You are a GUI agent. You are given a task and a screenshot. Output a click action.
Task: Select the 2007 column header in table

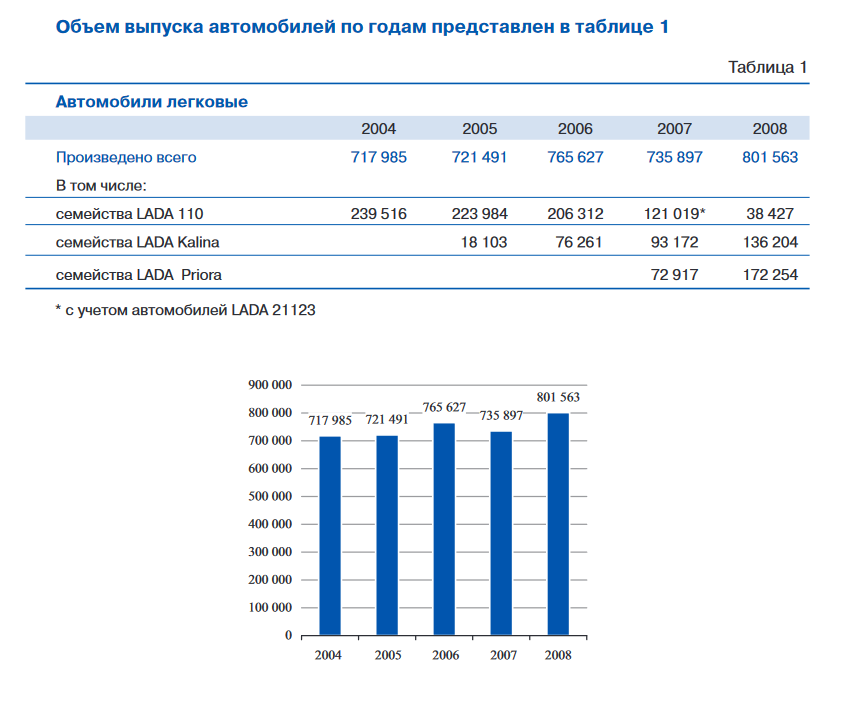pyautogui.click(x=674, y=129)
